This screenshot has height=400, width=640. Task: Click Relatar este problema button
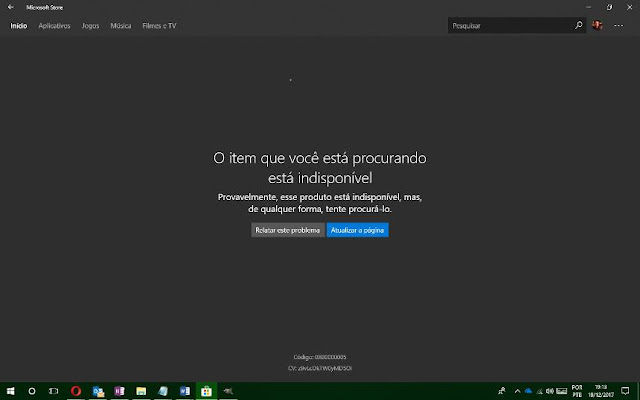[288, 230]
